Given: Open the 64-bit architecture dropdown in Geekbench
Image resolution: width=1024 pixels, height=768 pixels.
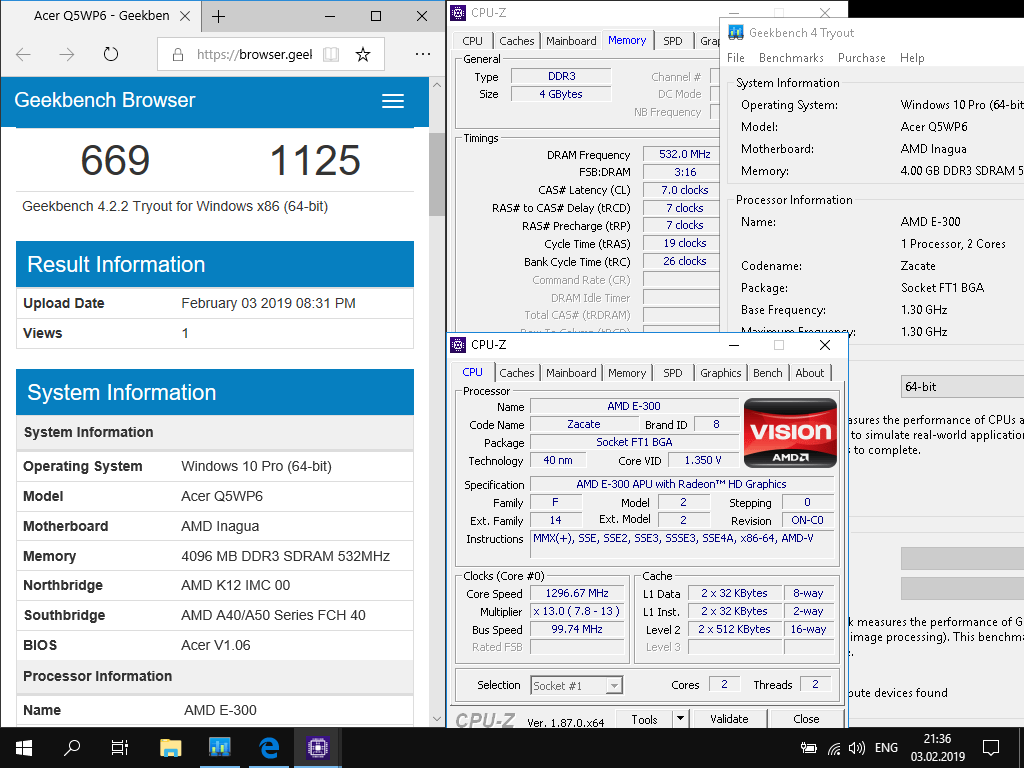Looking at the screenshot, I should [963, 387].
